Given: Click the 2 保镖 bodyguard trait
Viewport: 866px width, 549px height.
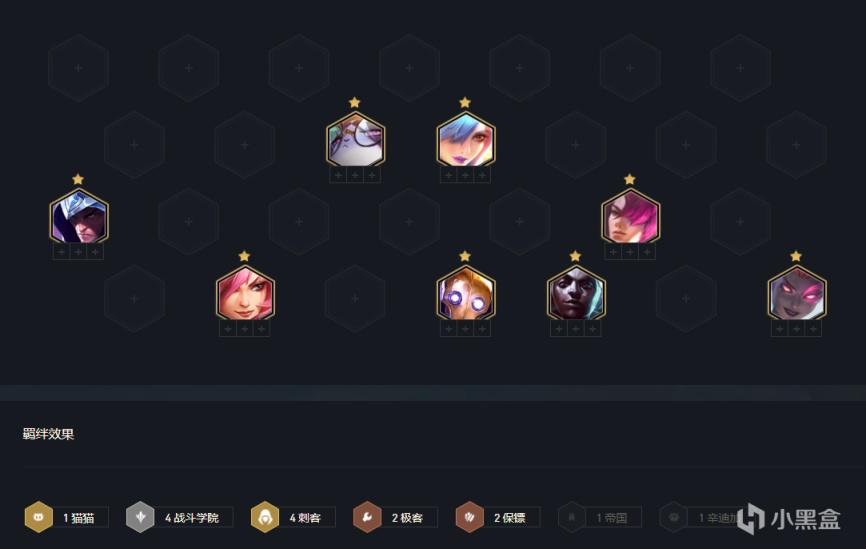Looking at the screenshot, I should point(498,517).
